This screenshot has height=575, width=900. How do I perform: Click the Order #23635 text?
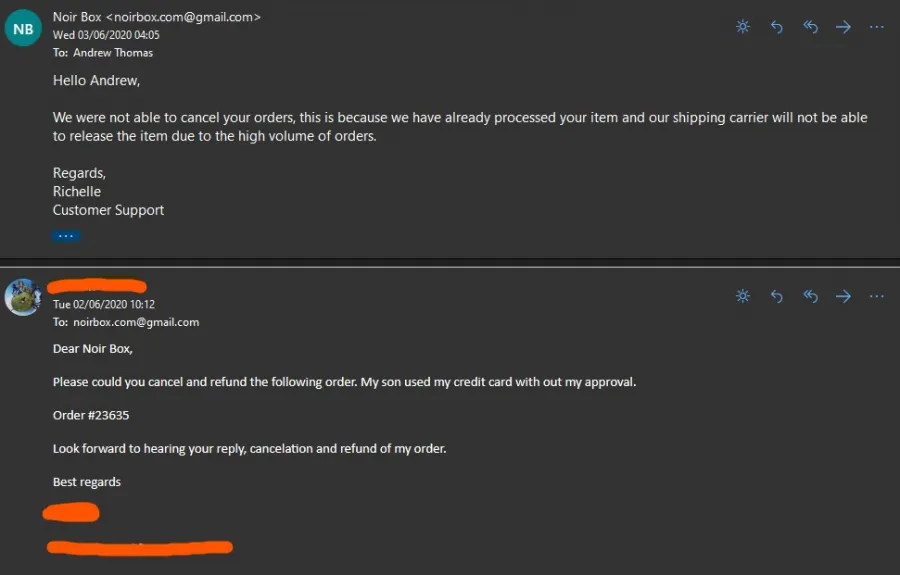click(91, 415)
